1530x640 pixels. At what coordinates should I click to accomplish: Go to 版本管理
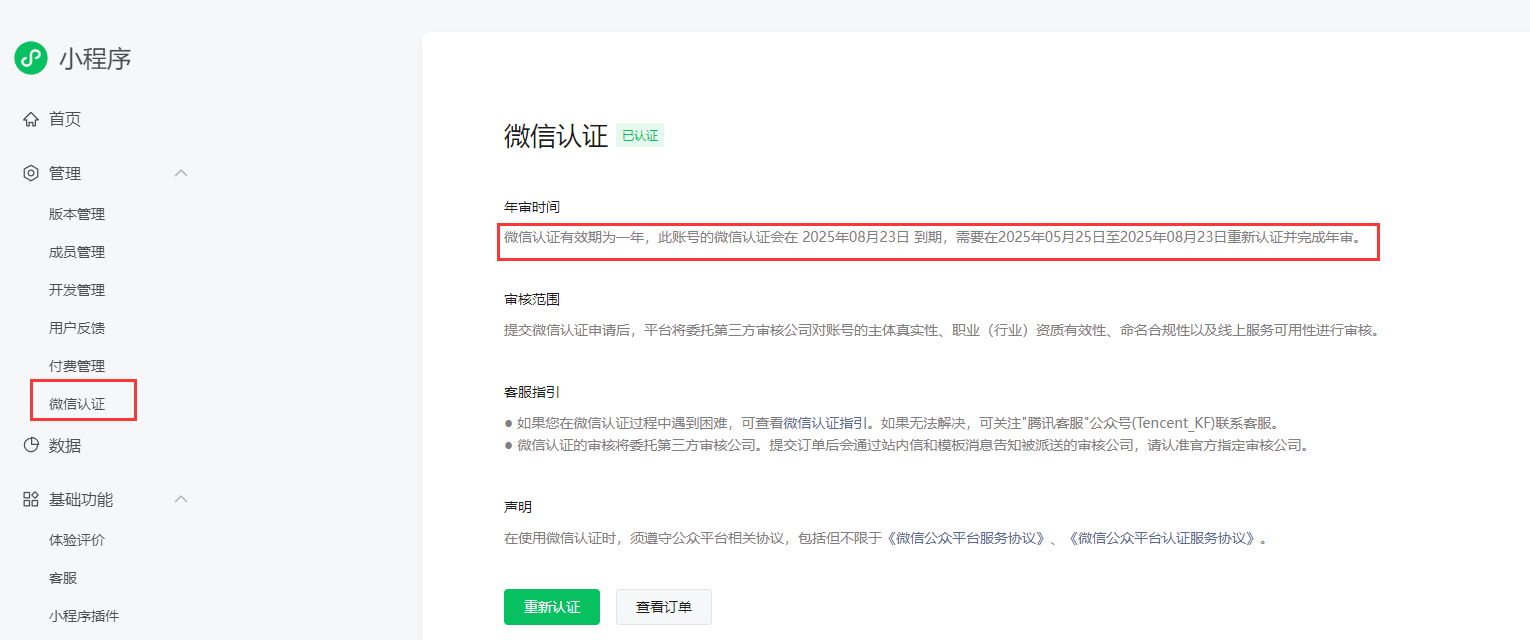click(x=77, y=214)
